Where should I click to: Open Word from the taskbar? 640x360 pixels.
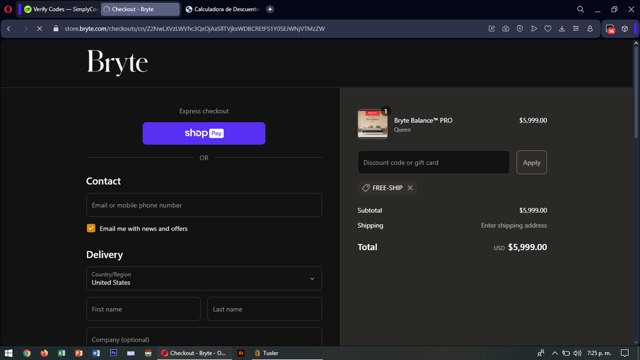tap(96, 353)
